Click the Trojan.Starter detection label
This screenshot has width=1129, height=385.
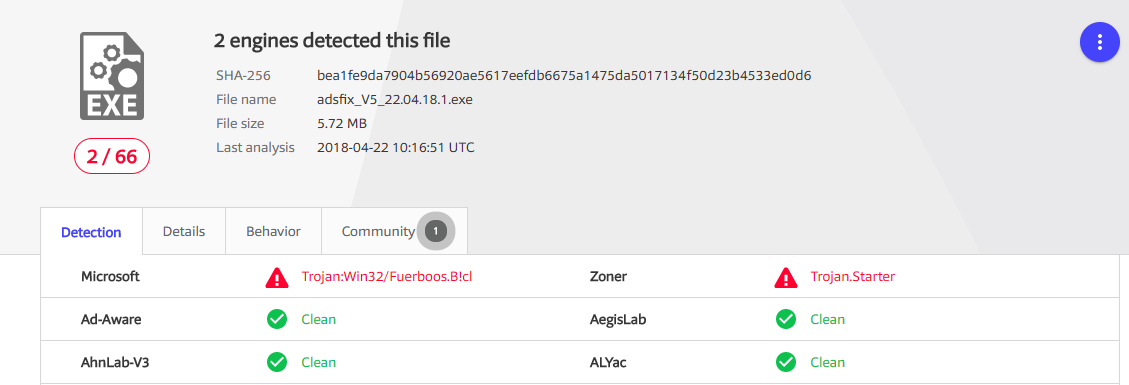tap(853, 276)
